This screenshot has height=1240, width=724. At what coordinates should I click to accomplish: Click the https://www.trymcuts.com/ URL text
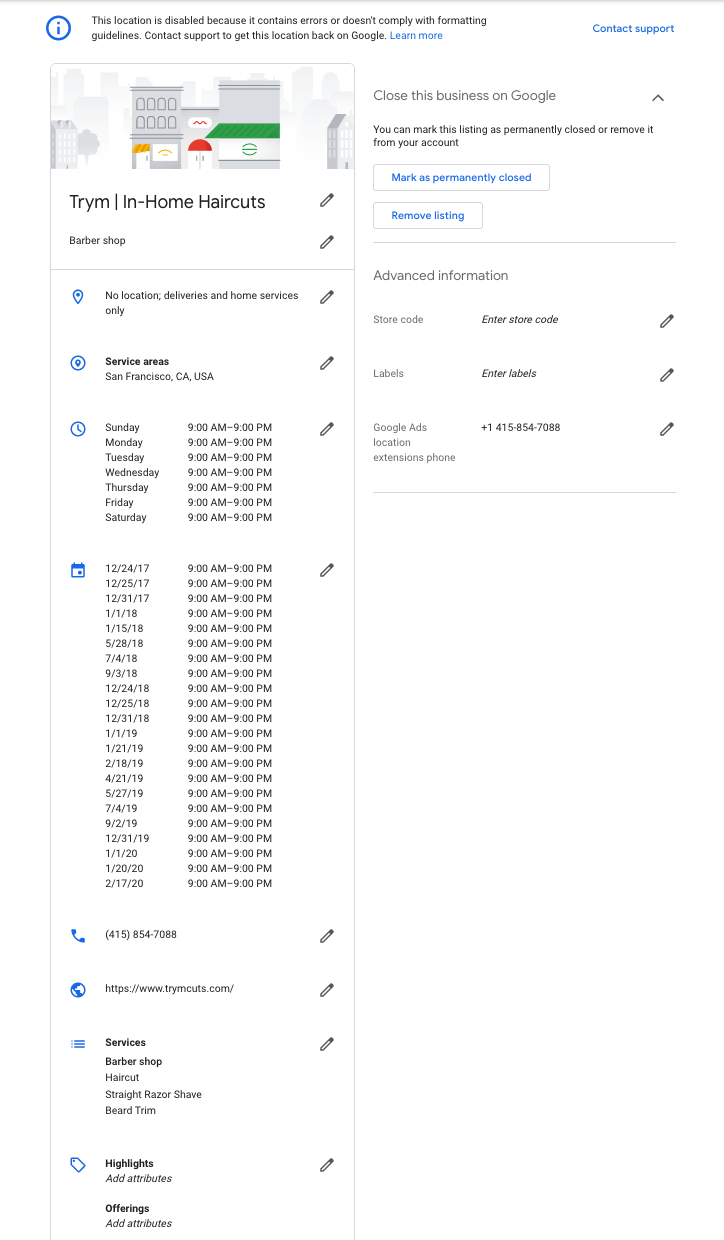169,989
